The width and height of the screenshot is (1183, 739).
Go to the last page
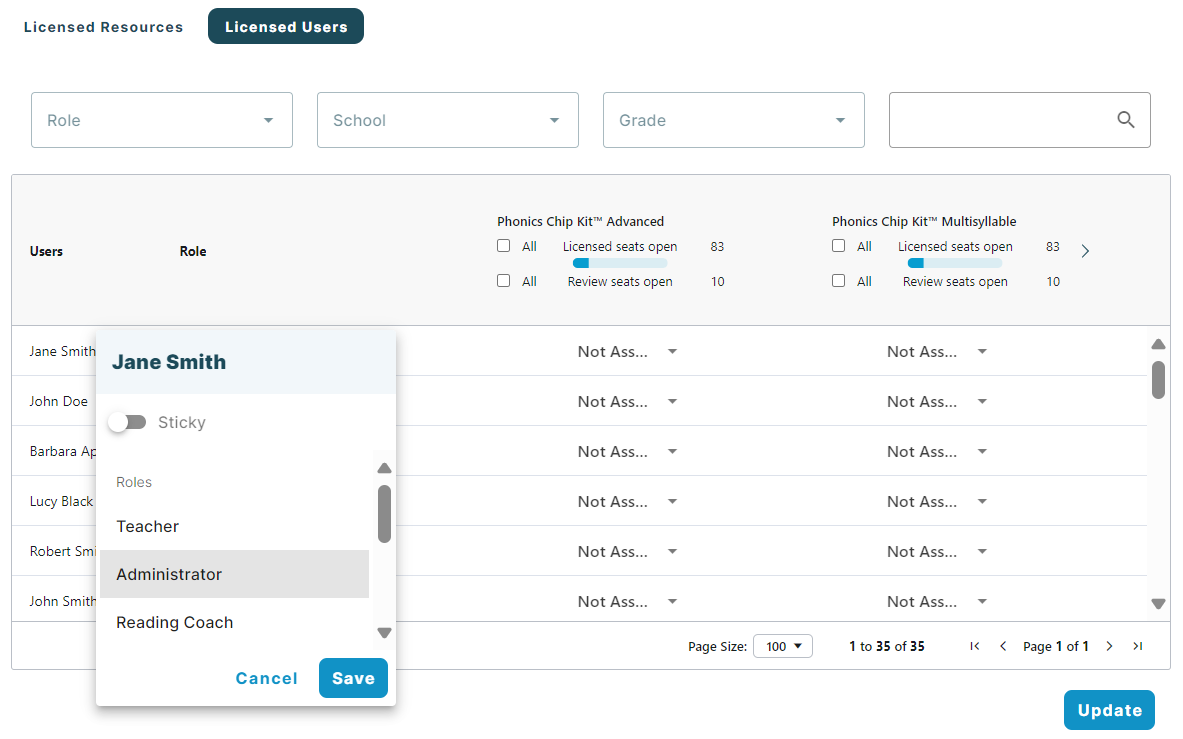1138,646
